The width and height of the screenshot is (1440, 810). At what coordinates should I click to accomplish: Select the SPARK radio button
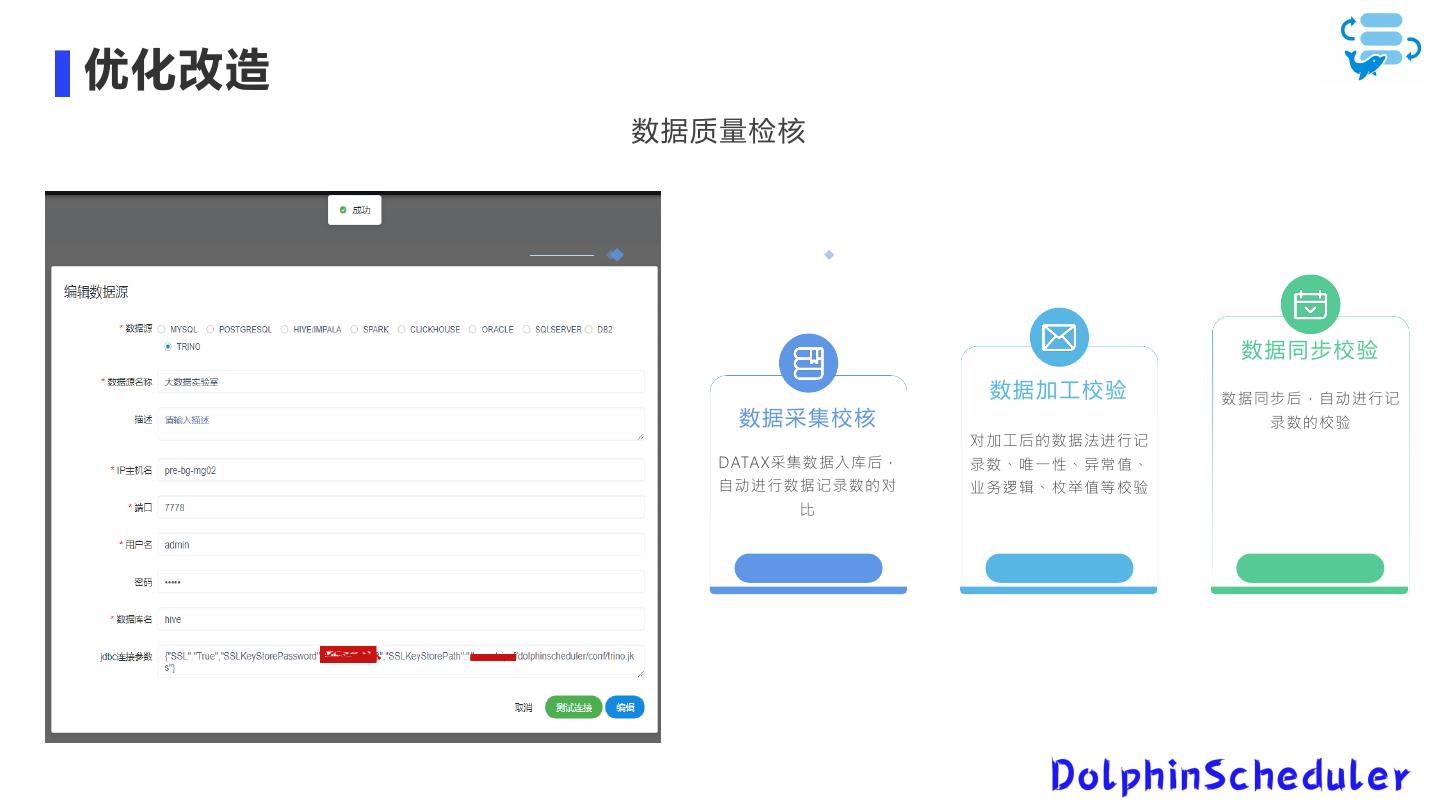(x=354, y=329)
